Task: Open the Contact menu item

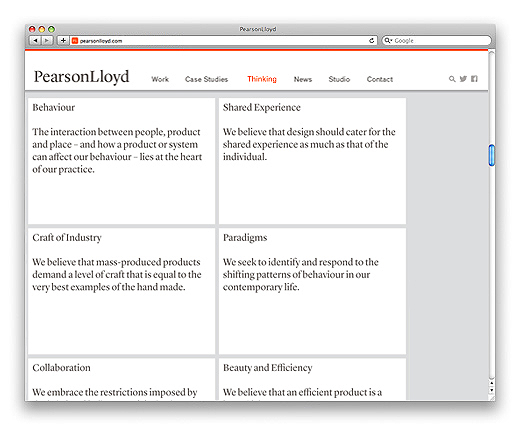Action: click(x=380, y=79)
